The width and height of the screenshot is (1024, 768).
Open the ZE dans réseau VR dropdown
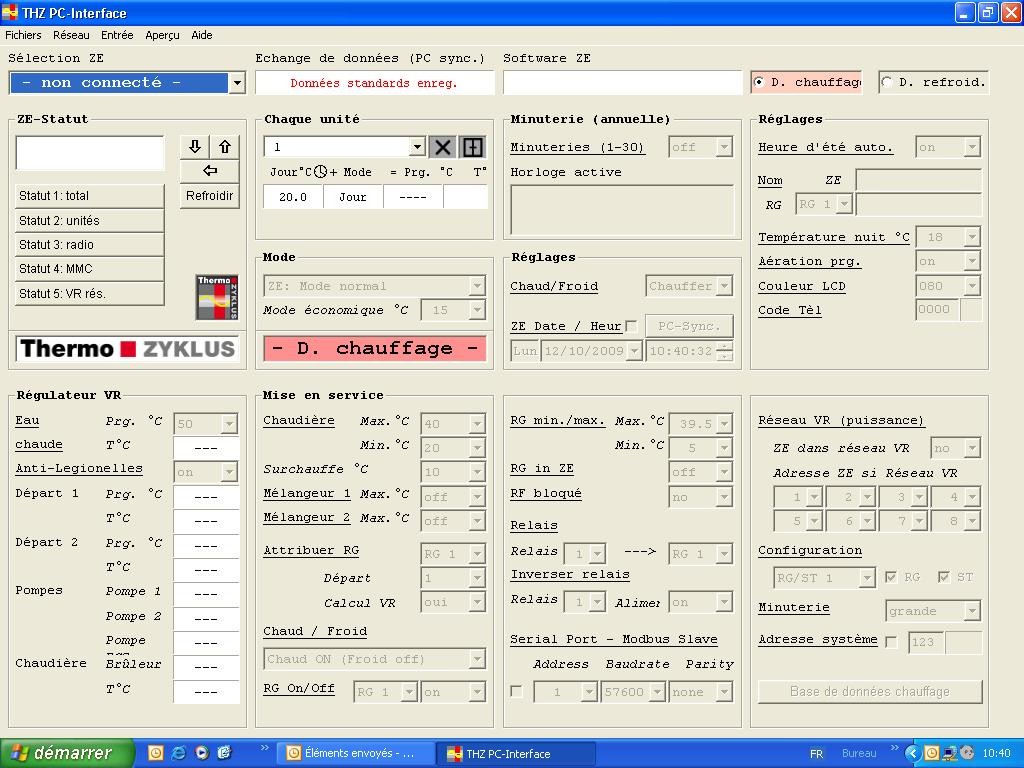[972, 448]
